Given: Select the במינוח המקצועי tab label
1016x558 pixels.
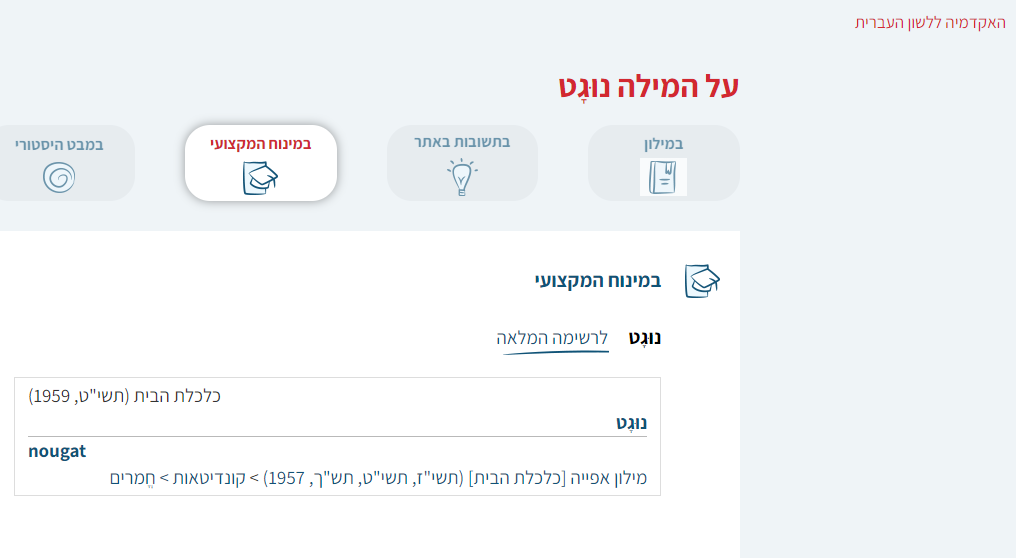Looking at the screenshot, I should click(x=260, y=144).
